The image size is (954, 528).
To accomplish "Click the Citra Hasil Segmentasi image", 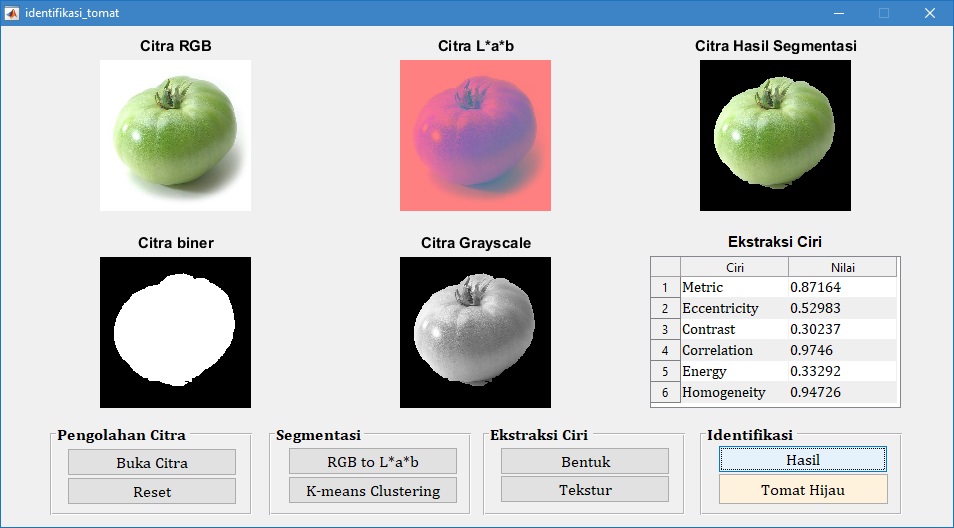I will (775, 135).
